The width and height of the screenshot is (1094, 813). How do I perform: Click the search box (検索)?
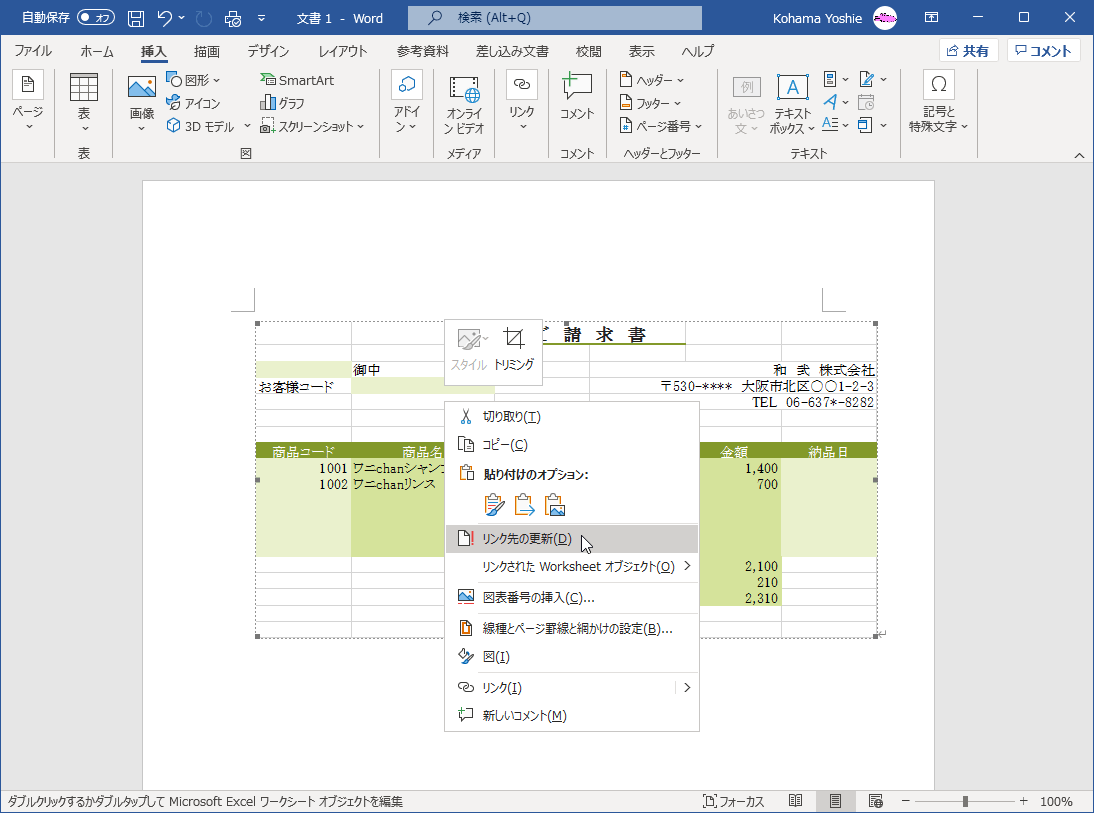tap(555, 18)
